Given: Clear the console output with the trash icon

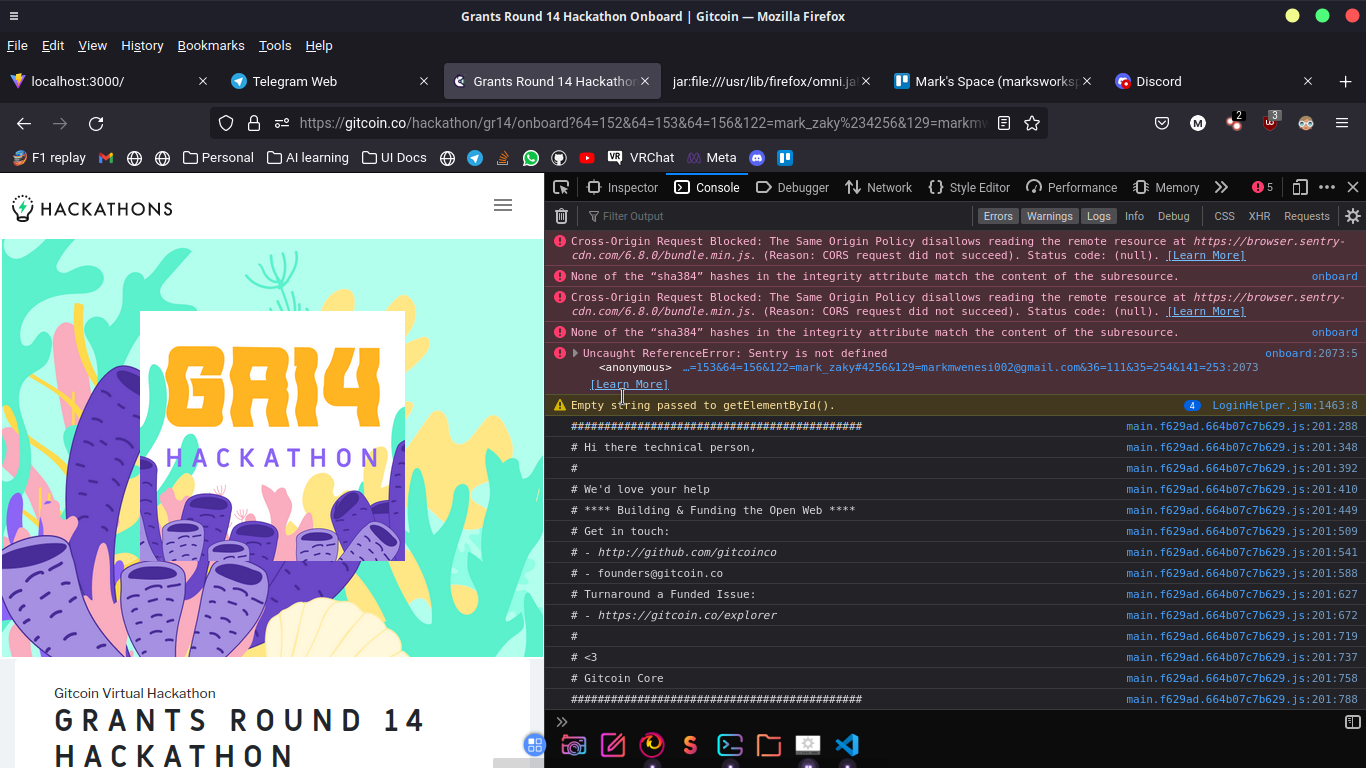Looking at the screenshot, I should [562, 216].
